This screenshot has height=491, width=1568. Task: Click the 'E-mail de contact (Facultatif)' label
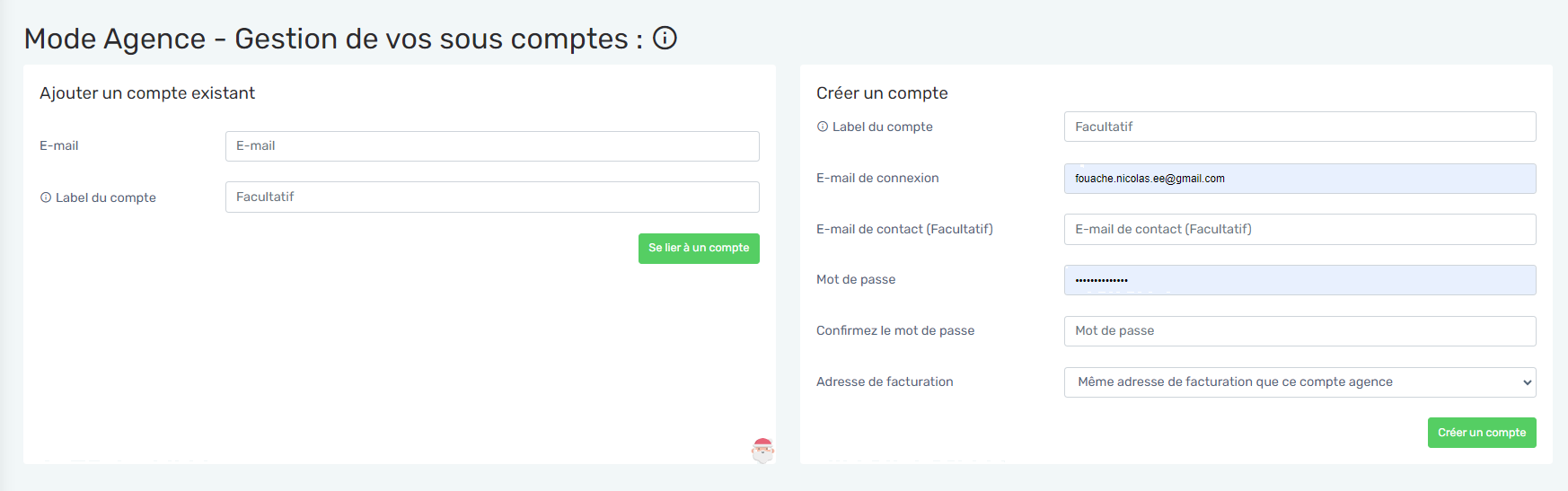[904, 229]
